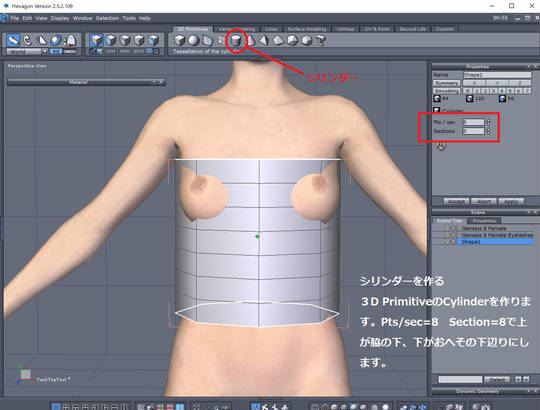Set smoothing level to 2
This screenshot has width=540, height=410.
(485, 91)
